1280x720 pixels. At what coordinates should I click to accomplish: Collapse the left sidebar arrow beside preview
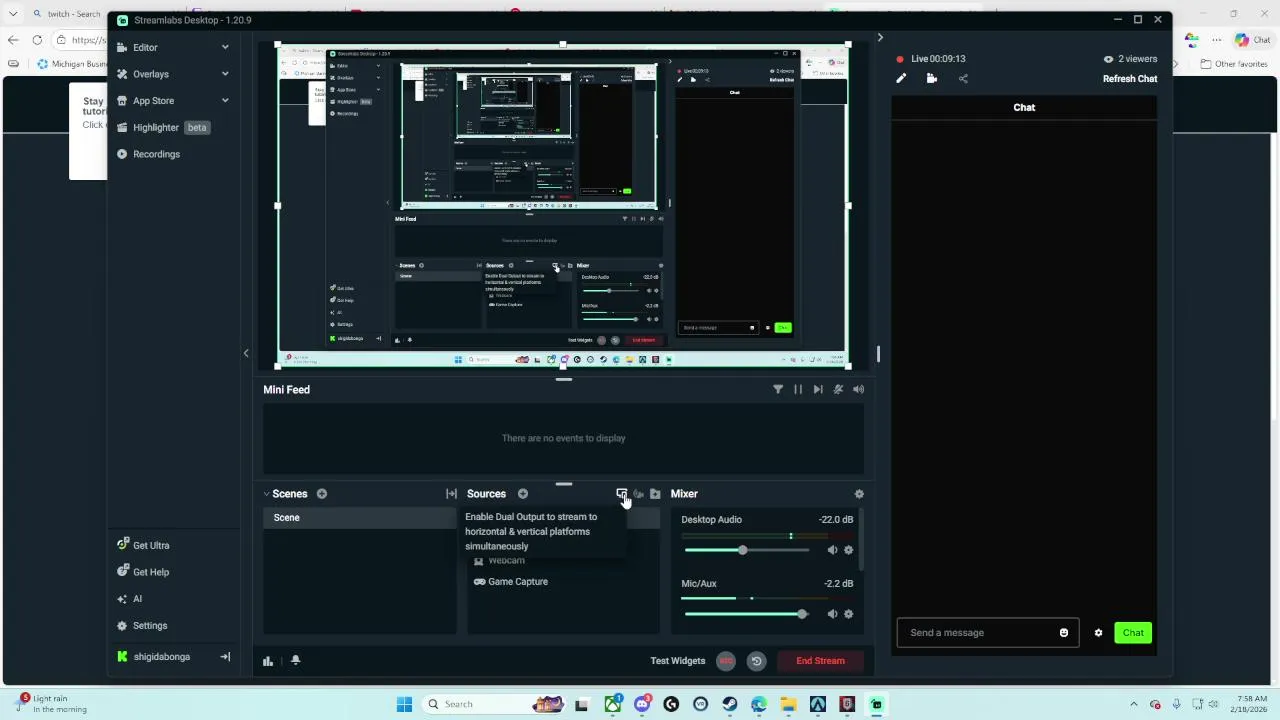(246, 353)
